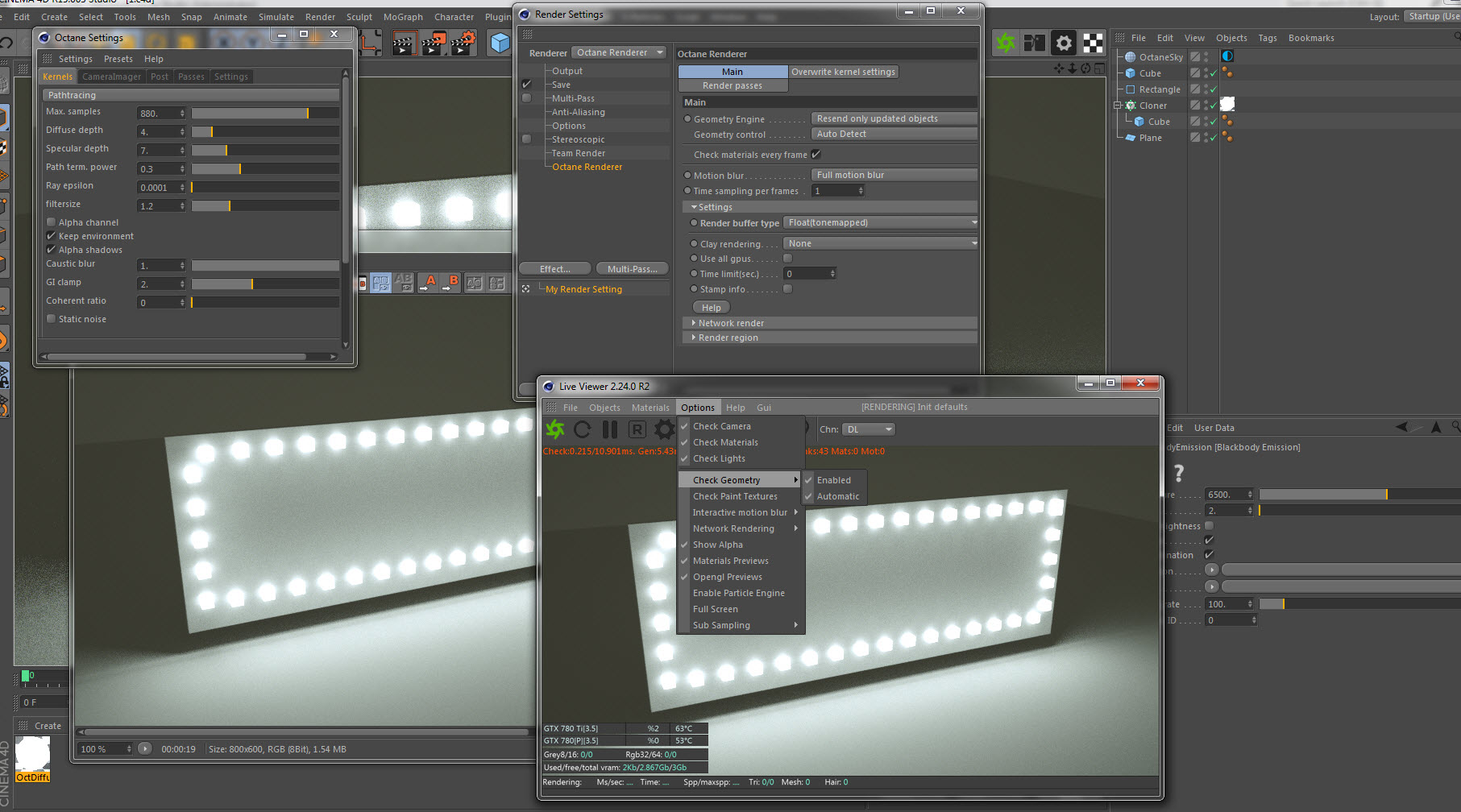
Task: Pause rendering in Live Viewer
Action: pos(610,429)
